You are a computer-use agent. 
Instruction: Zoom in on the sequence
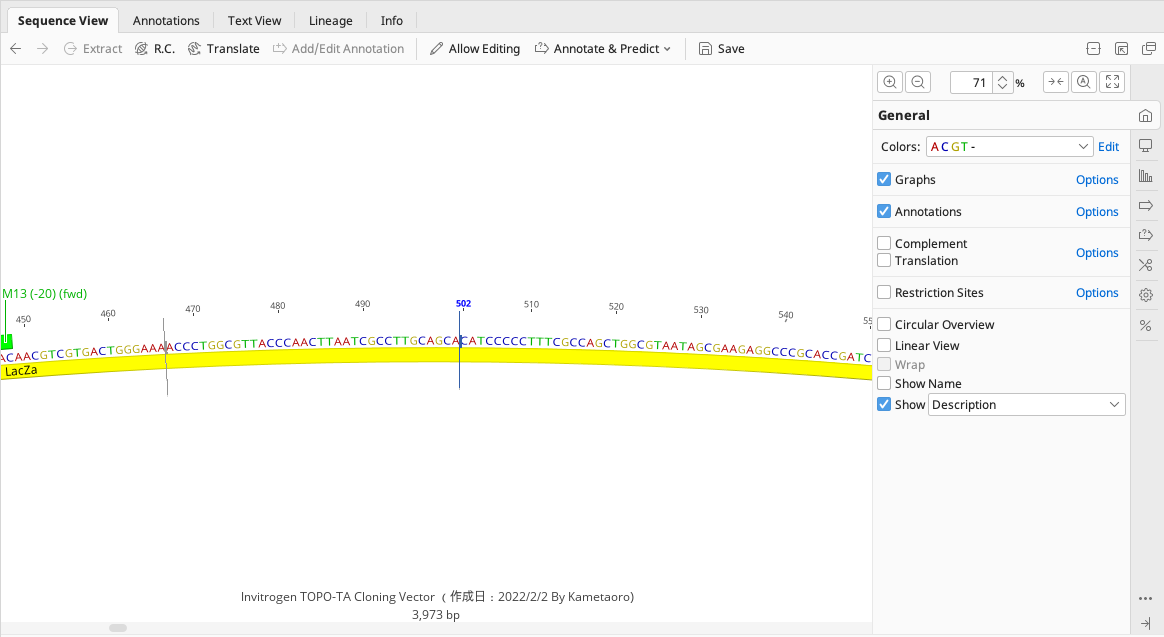(x=890, y=81)
